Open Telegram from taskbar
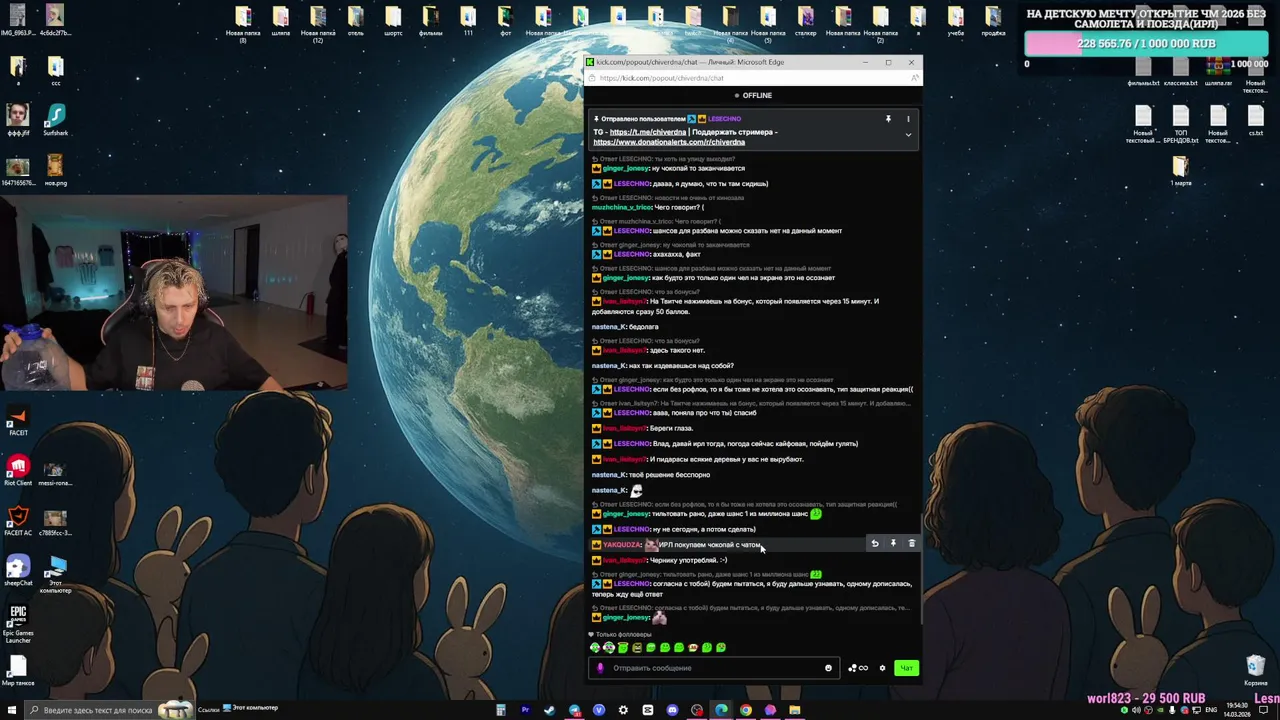Image resolution: width=1280 pixels, height=720 pixels. (x=574, y=710)
